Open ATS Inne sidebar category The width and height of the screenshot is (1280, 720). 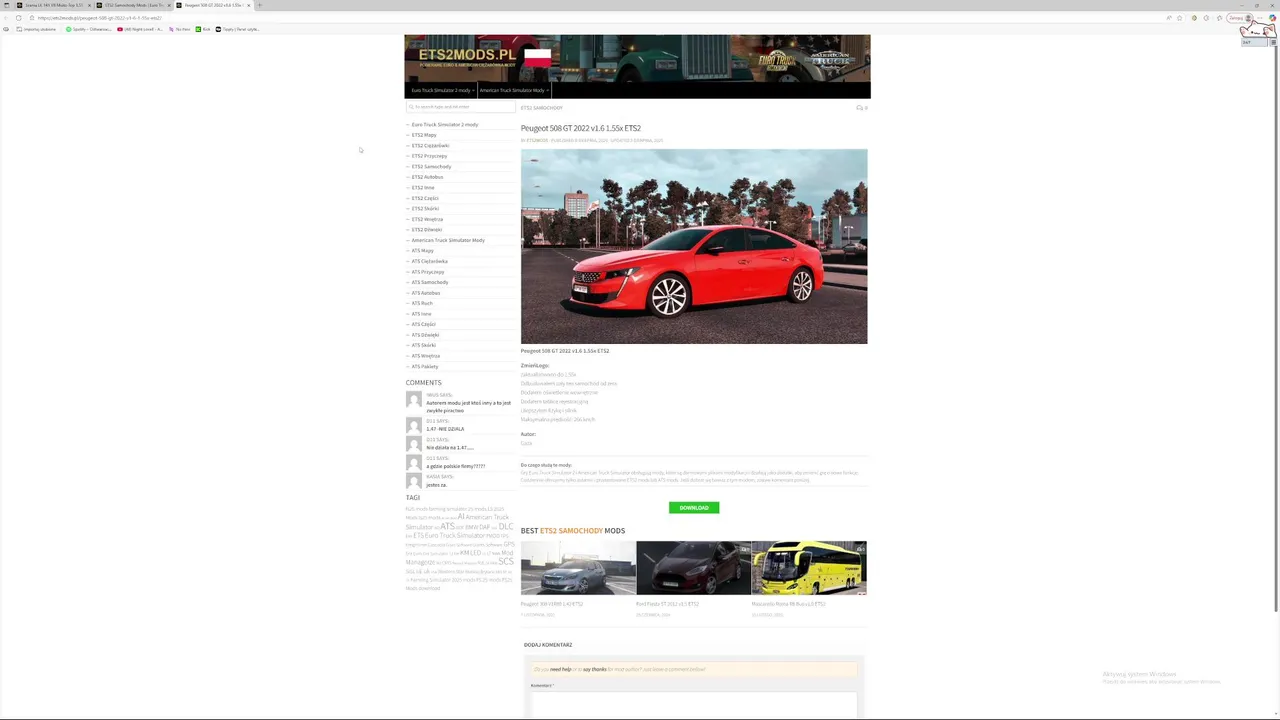click(421, 314)
